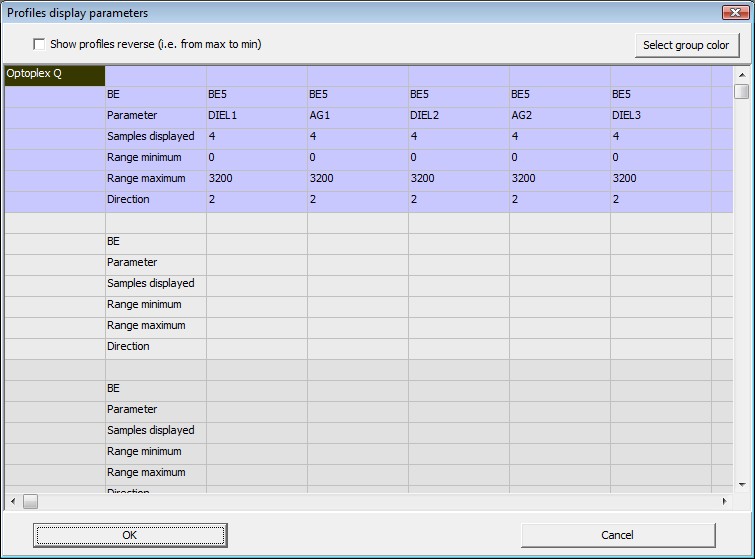Select the AG1 parameter cell

pos(357,116)
